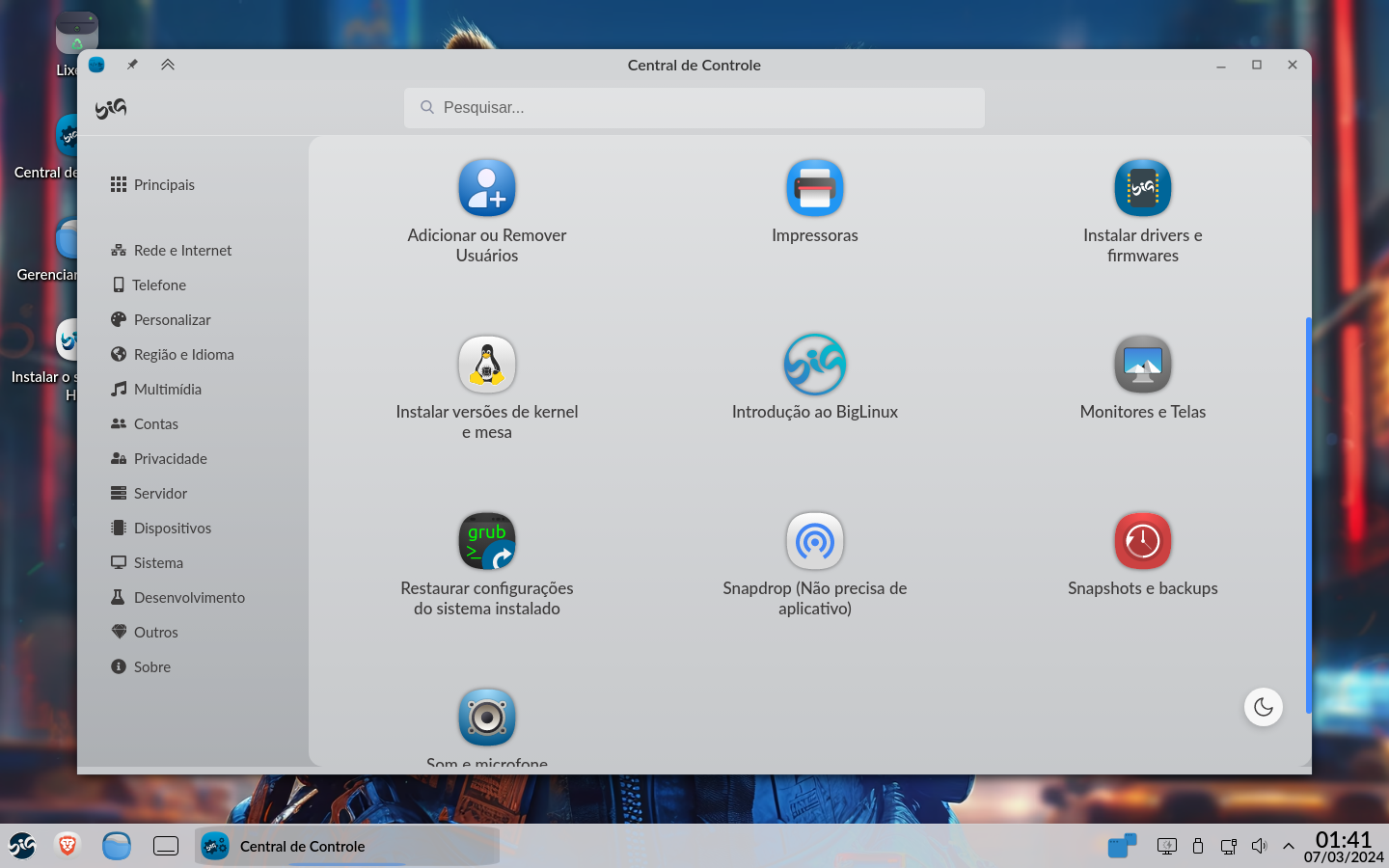This screenshot has height=868, width=1389.
Task: Open Introdução ao BigLinux icon
Action: (815, 365)
